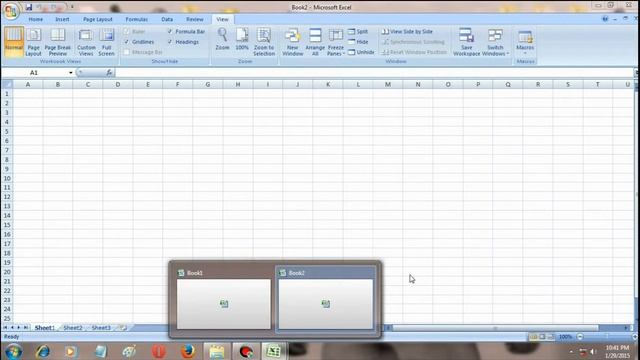The height and width of the screenshot is (360, 640).
Task: Enter Full Screen view
Action: click(107, 41)
